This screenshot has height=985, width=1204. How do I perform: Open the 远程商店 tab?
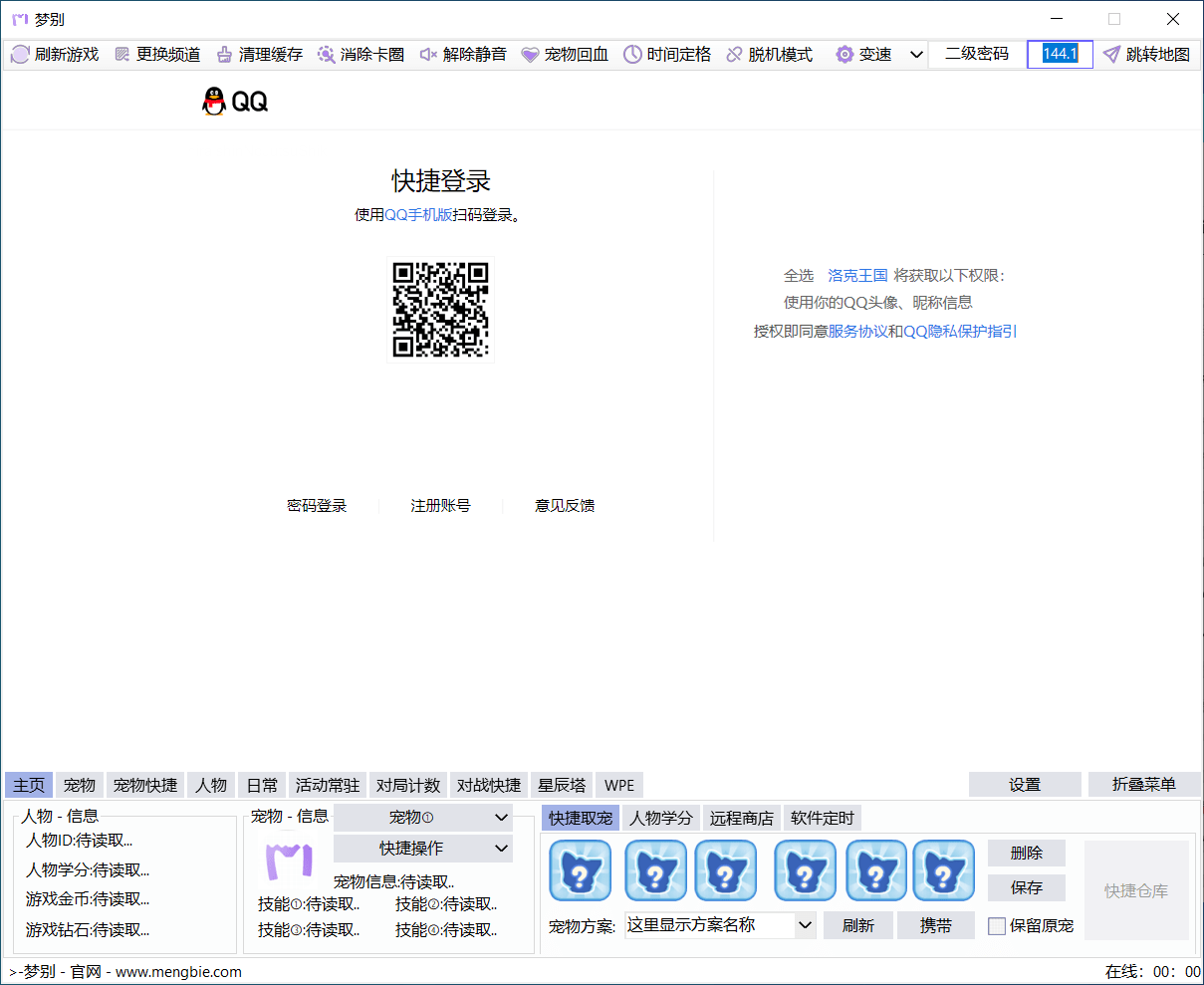tap(741, 818)
